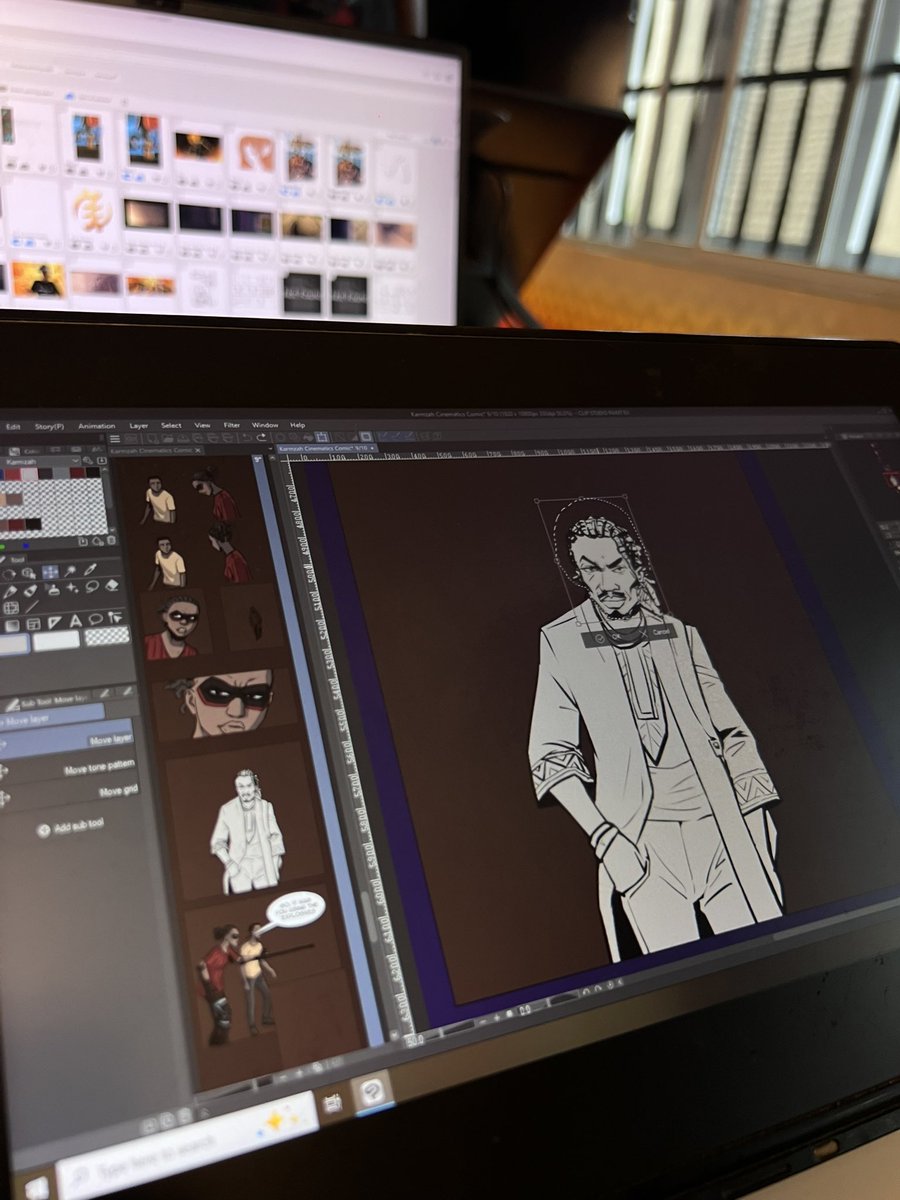
Task: Select the Pen tool
Action: click(x=9, y=591)
